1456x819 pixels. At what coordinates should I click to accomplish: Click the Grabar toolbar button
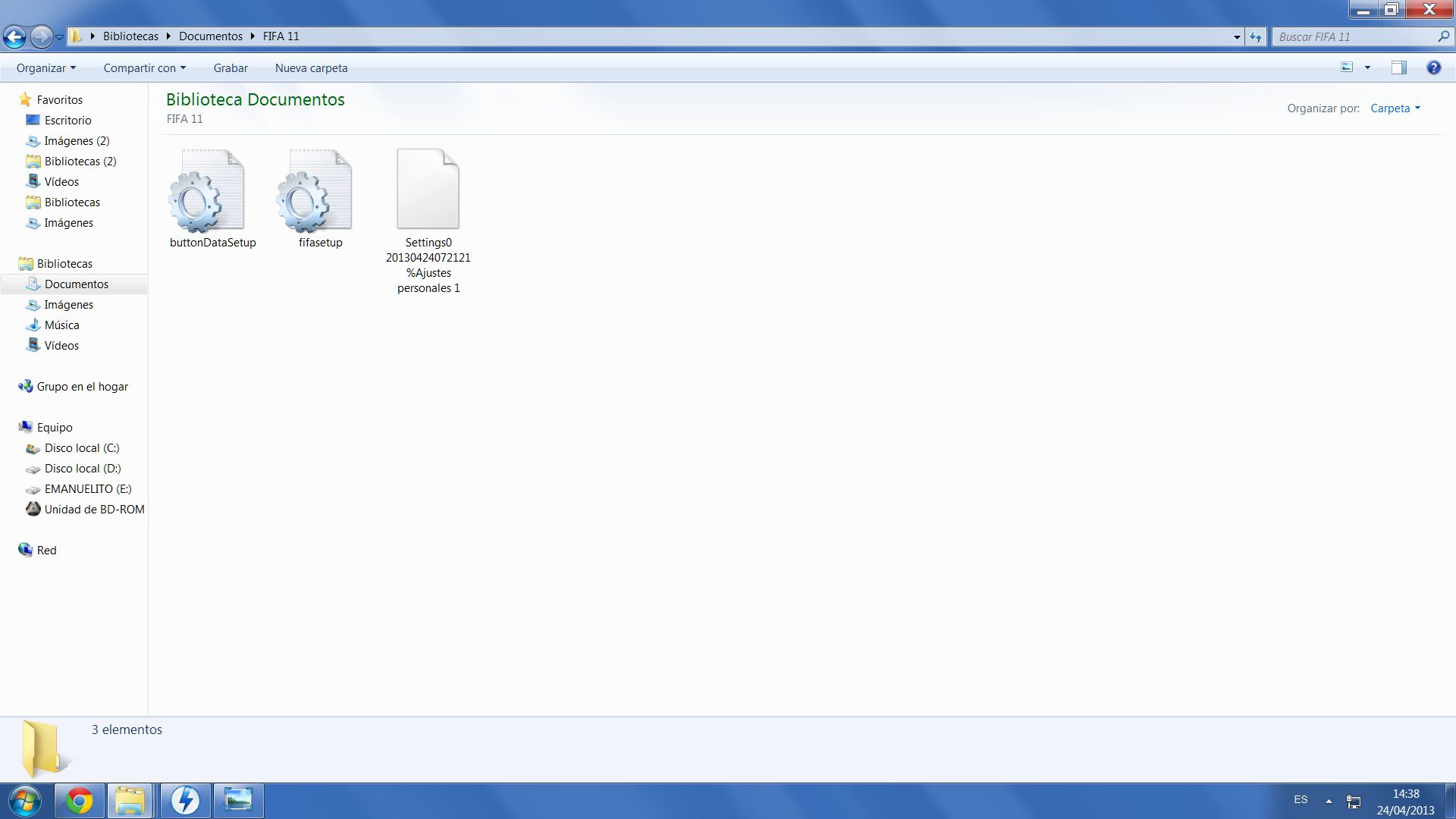pos(231,68)
